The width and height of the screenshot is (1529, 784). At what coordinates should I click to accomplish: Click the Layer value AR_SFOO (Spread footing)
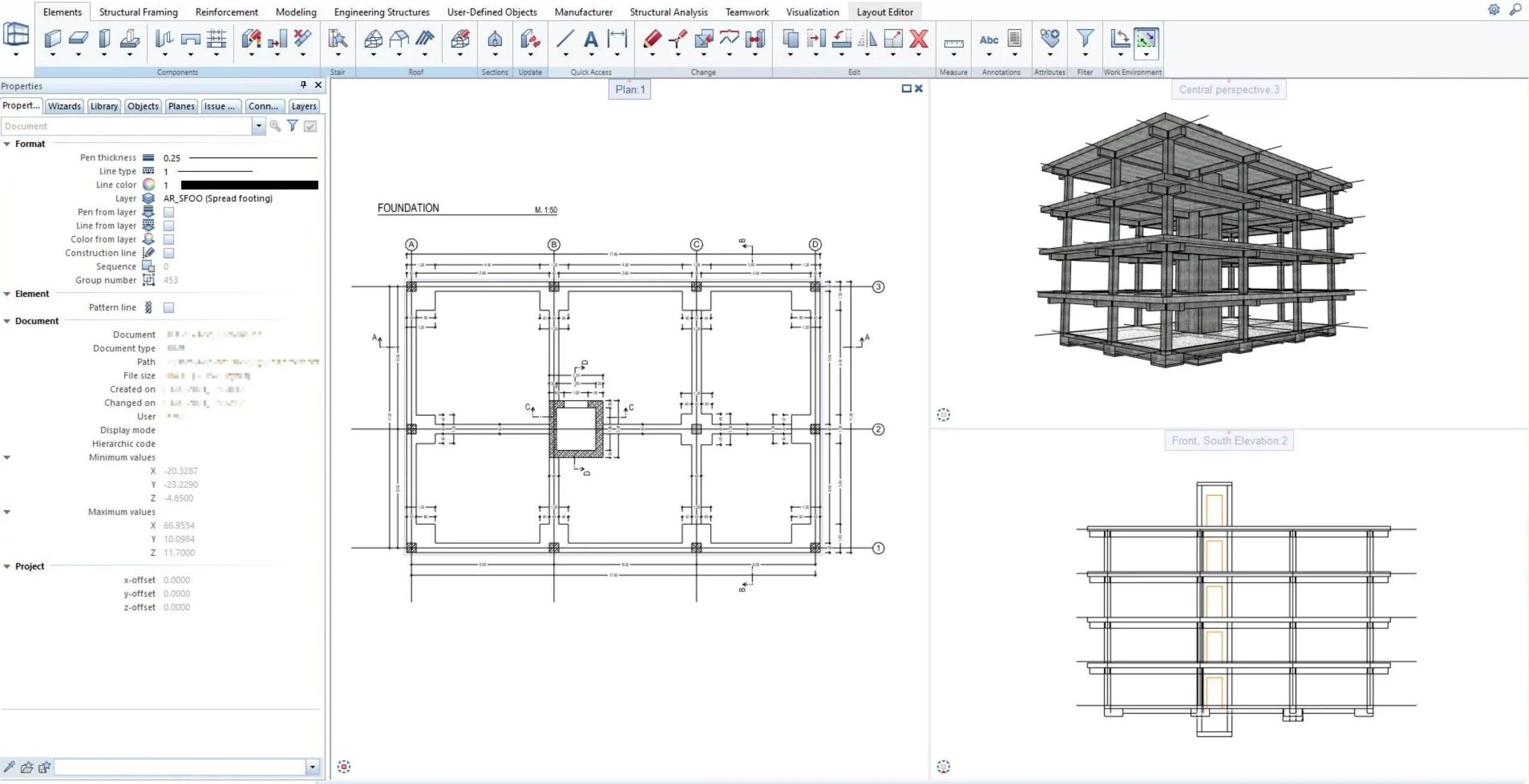(x=218, y=198)
